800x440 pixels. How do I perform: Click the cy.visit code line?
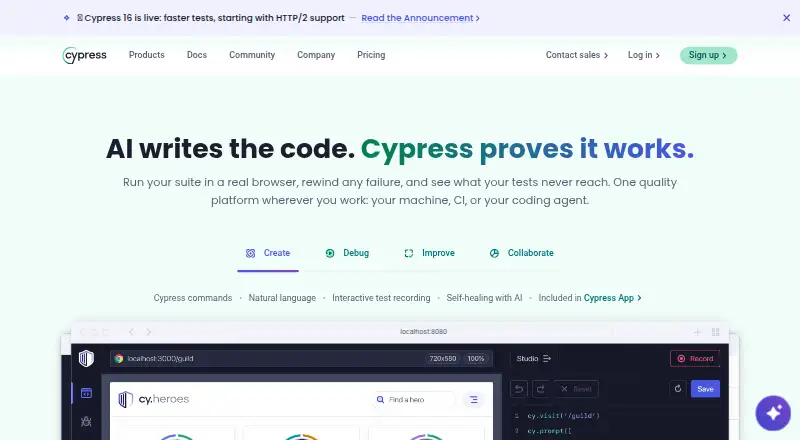tap(563, 416)
